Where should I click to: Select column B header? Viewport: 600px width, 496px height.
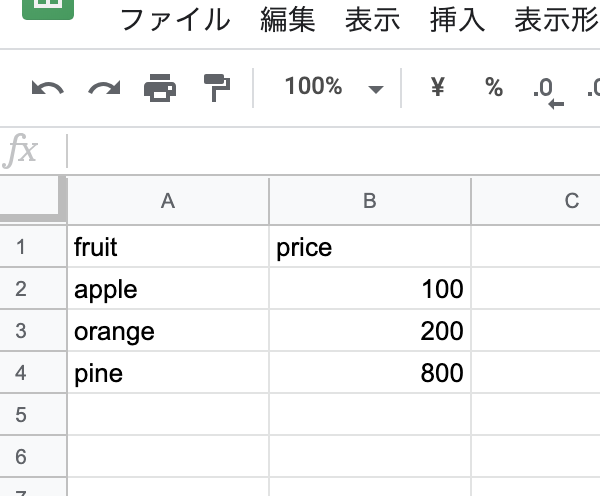[370, 201]
